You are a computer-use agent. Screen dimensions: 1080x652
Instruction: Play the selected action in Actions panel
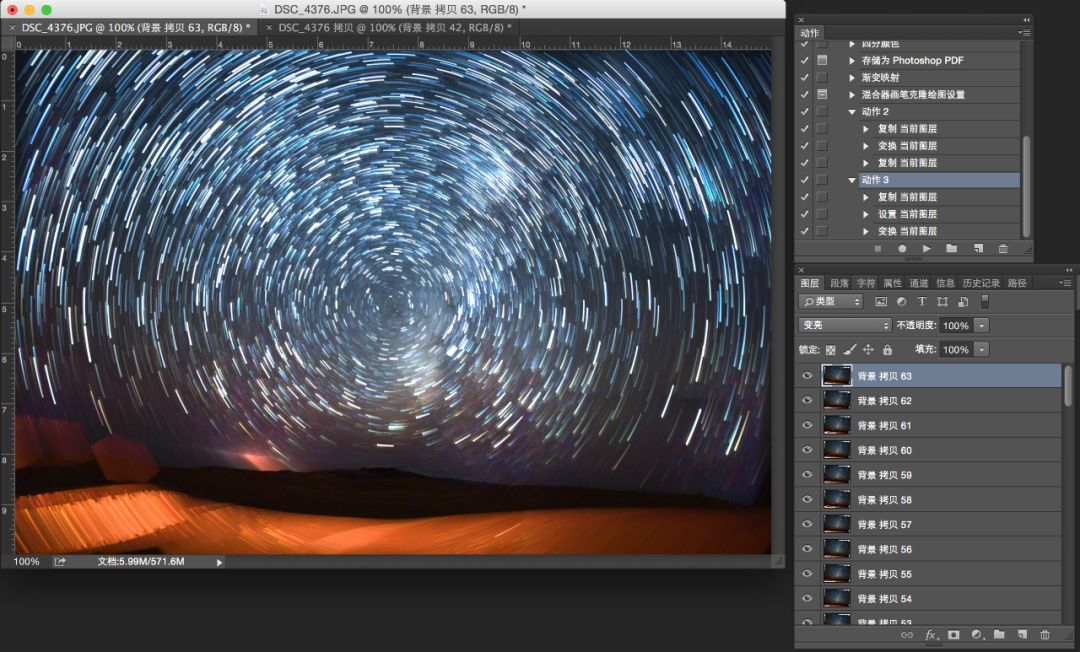coord(927,248)
